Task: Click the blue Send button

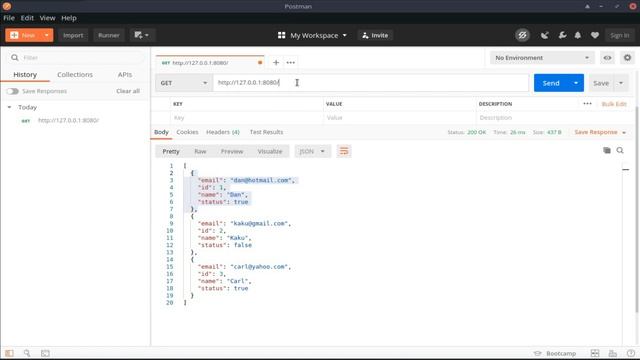Action: tap(551, 83)
